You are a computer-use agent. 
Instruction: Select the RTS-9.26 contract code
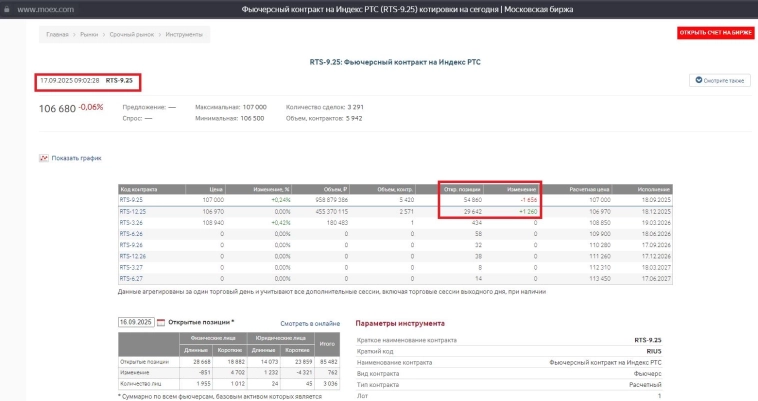(x=131, y=244)
